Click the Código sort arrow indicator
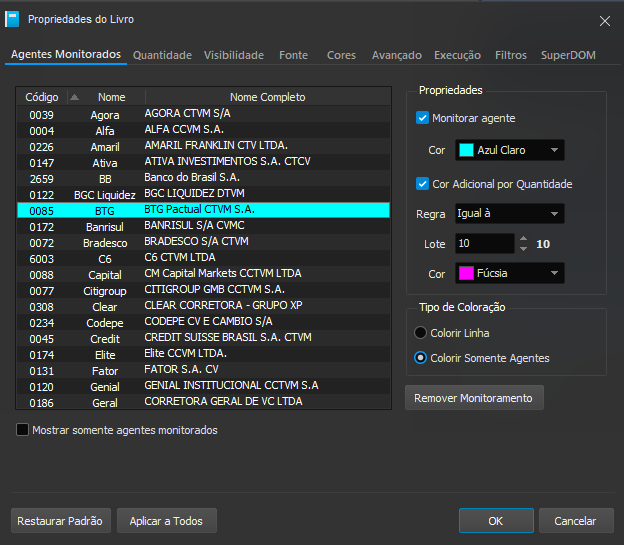624x545 pixels. coord(74,97)
